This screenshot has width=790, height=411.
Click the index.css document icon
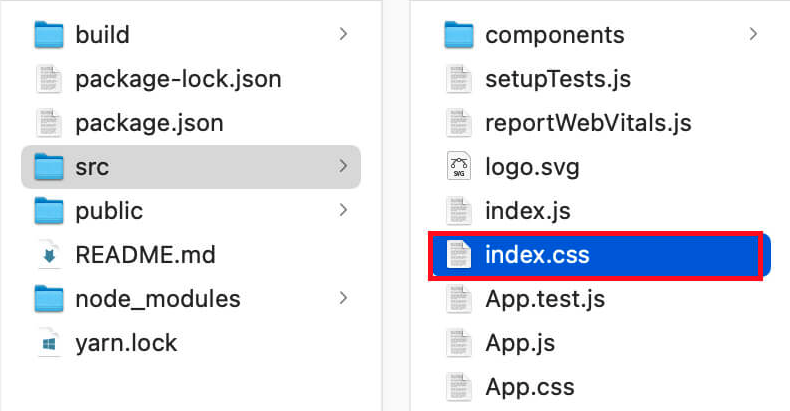458,254
